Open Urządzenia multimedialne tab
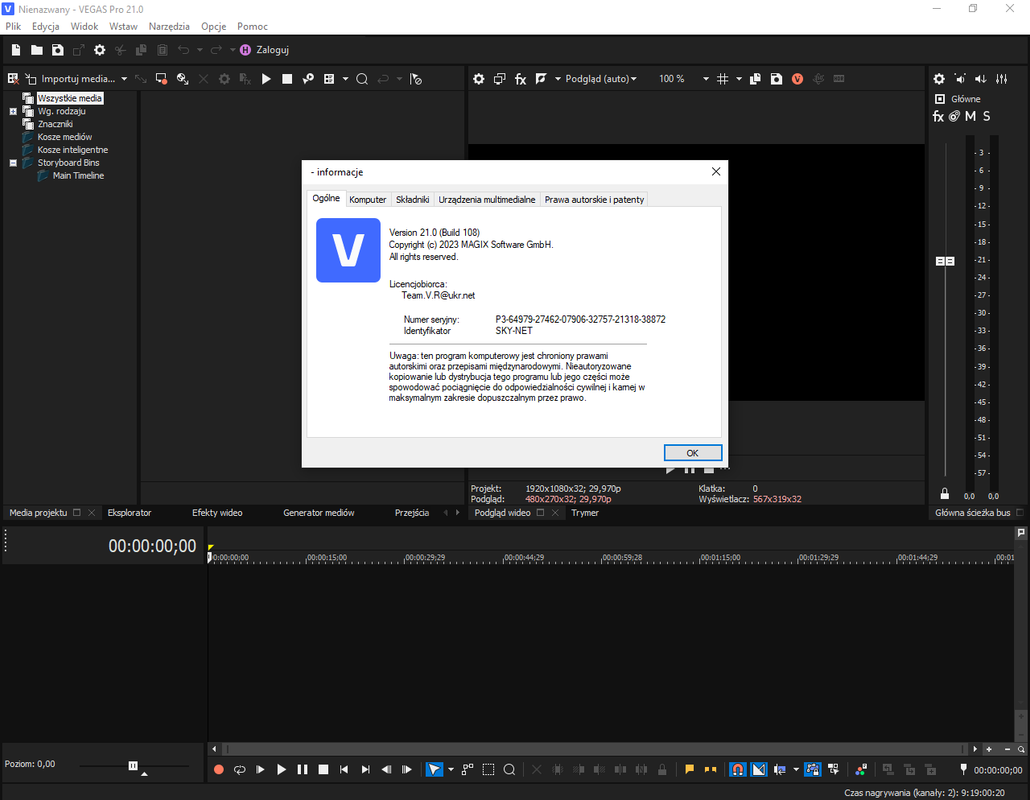The width and height of the screenshot is (1030, 800). click(x=487, y=200)
